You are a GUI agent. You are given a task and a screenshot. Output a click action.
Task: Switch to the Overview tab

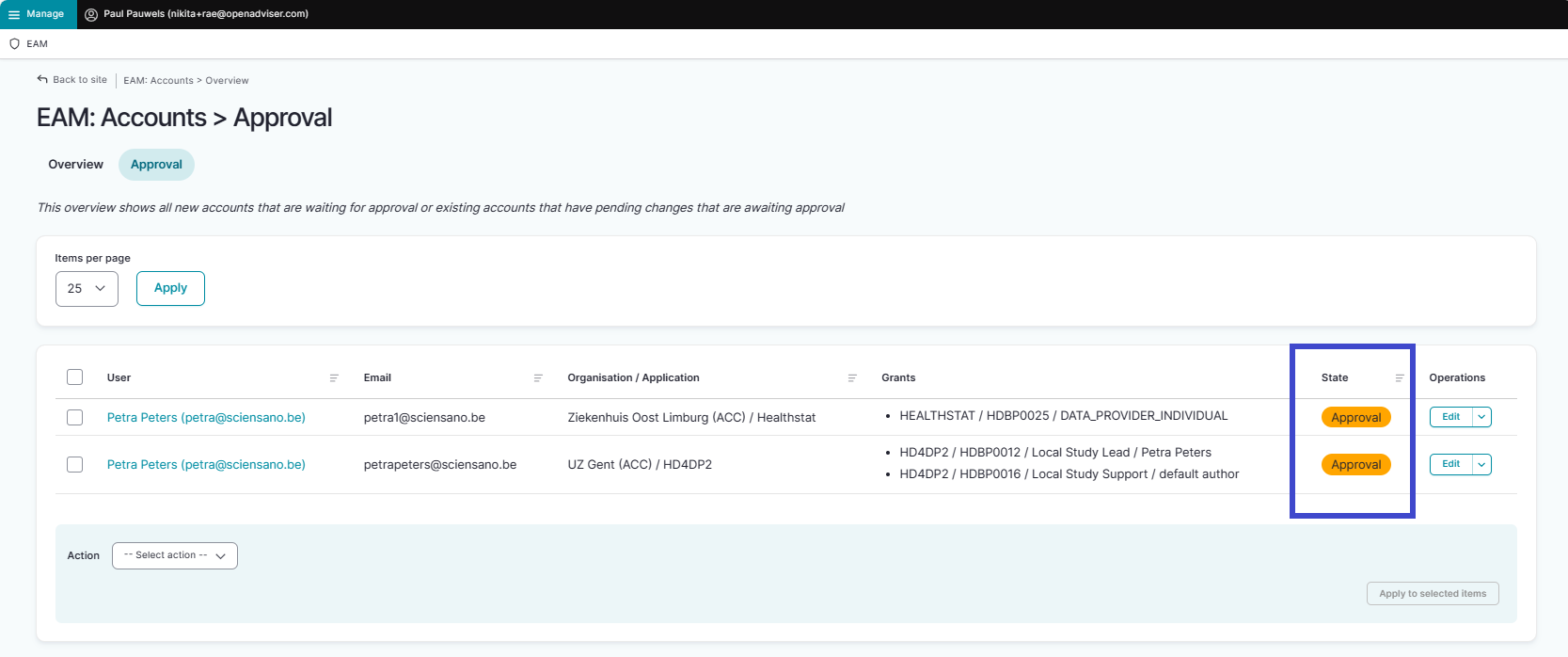tap(75, 165)
